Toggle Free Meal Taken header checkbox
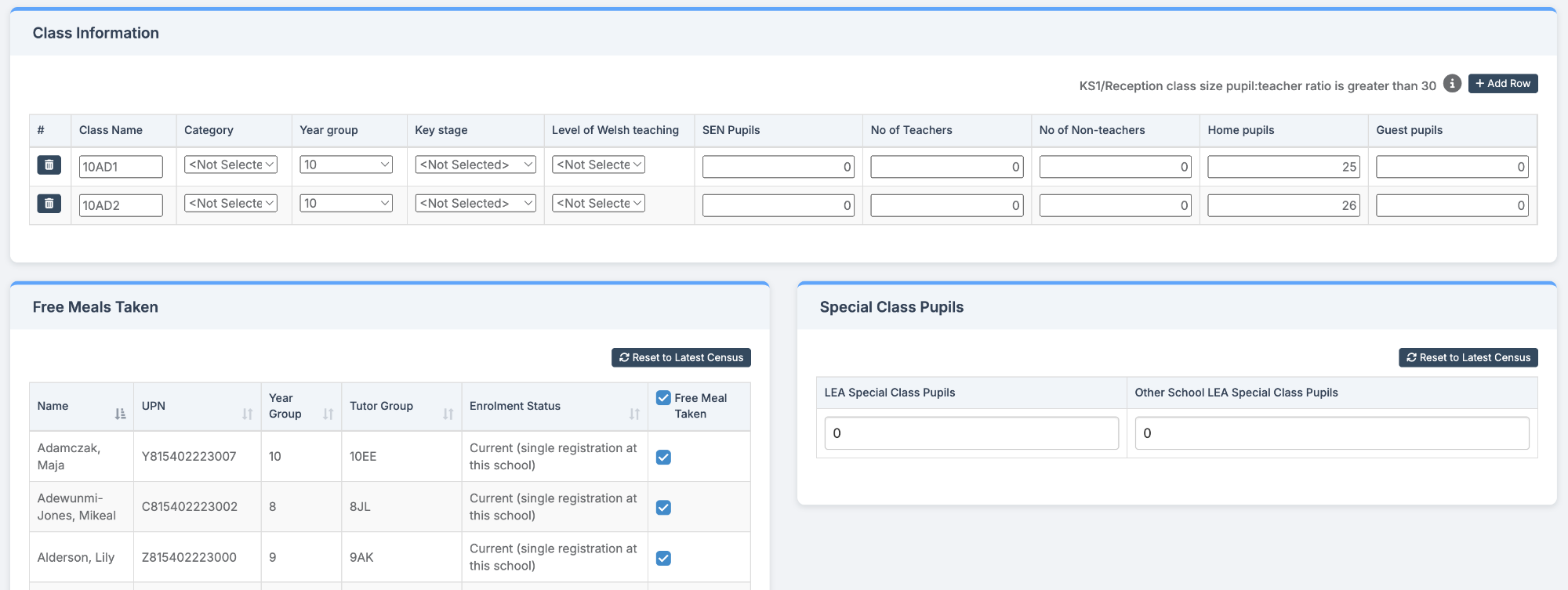 pyautogui.click(x=663, y=398)
